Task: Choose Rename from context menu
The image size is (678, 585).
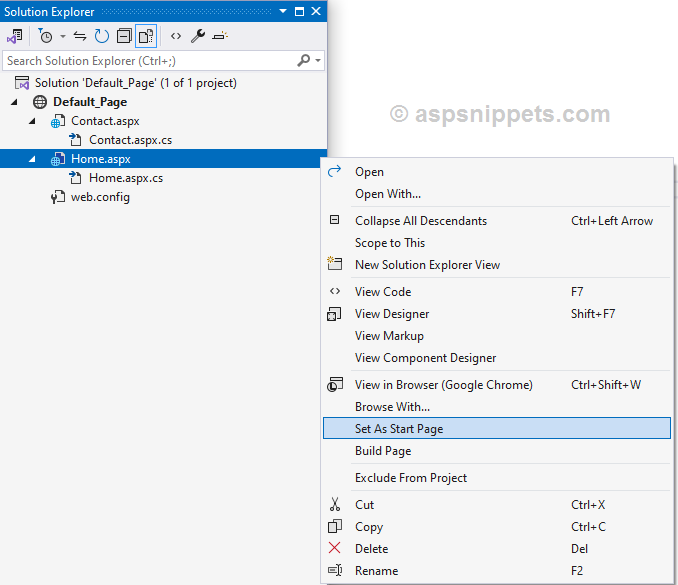Action: click(497, 571)
